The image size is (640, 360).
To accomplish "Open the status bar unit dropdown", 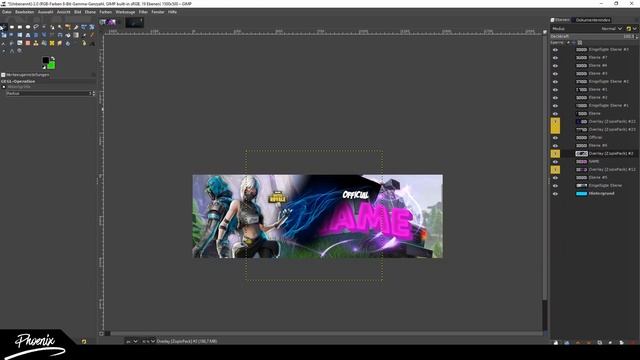I will pos(131,341).
